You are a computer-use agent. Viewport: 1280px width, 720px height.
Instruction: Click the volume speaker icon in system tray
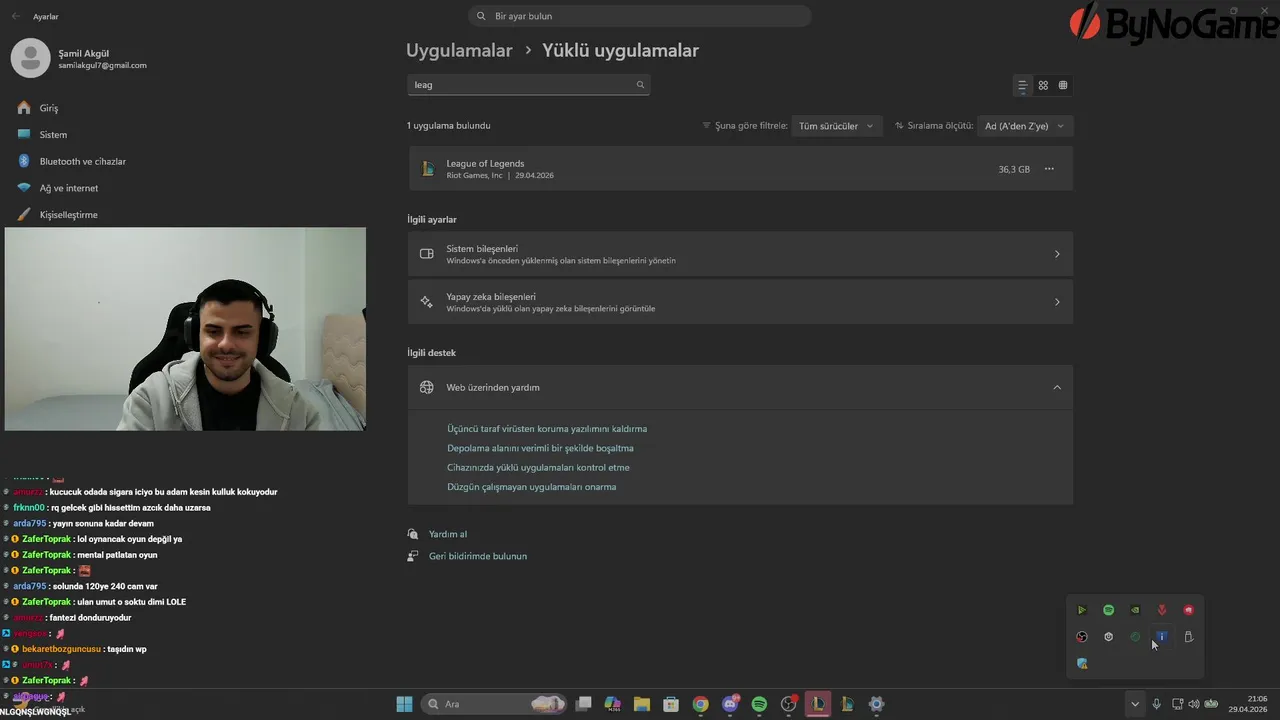pyautogui.click(x=1194, y=704)
